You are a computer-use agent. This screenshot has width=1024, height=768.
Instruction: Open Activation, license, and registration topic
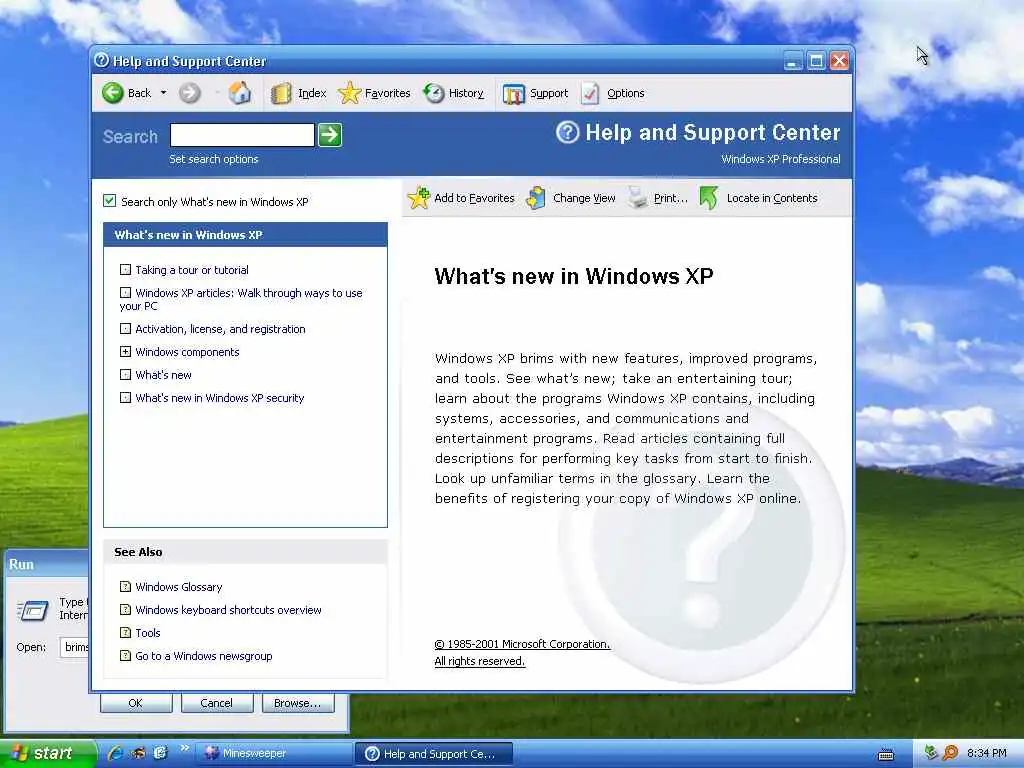(x=220, y=329)
